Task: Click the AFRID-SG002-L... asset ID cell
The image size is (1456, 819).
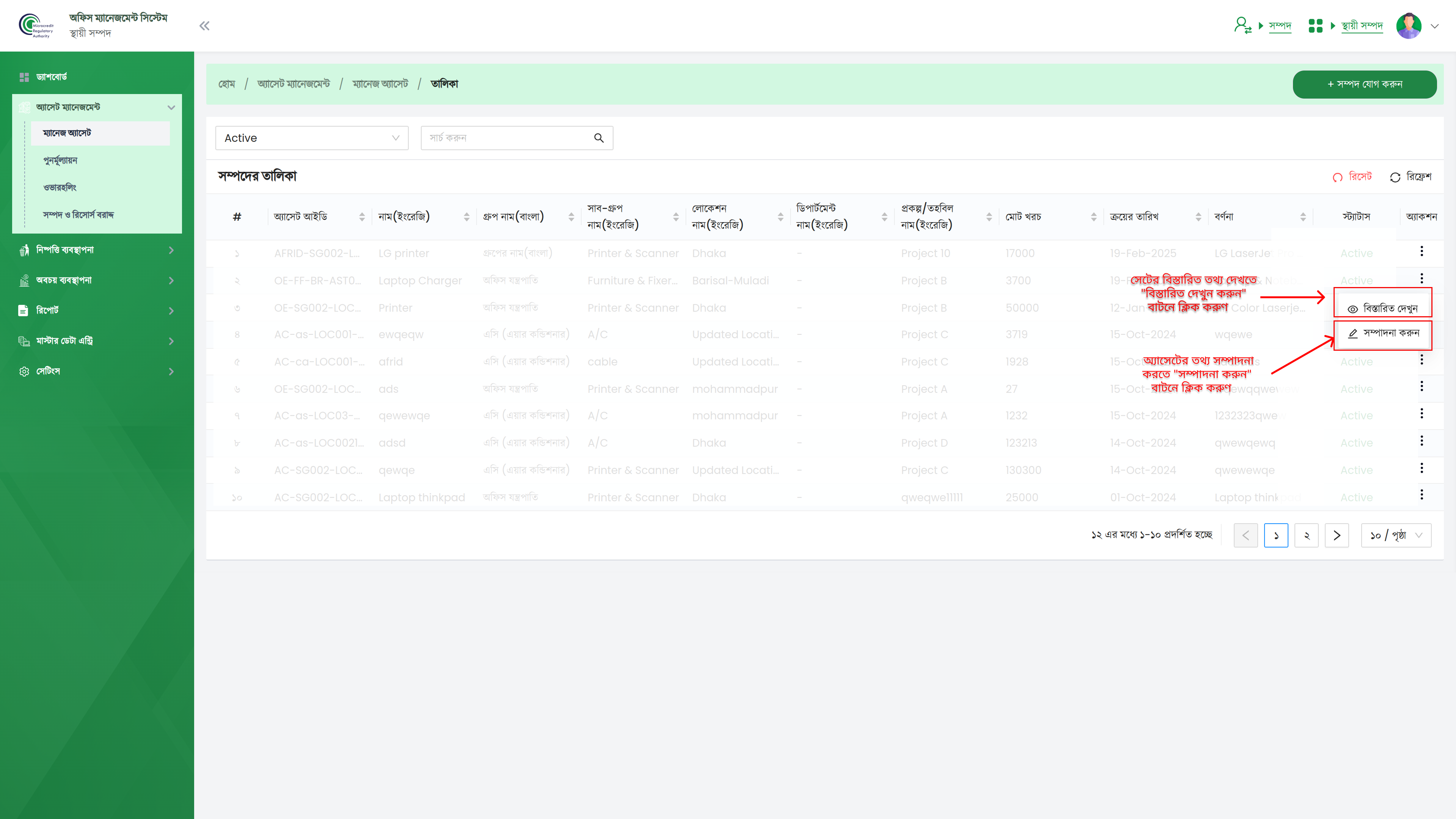Action: (x=317, y=253)
